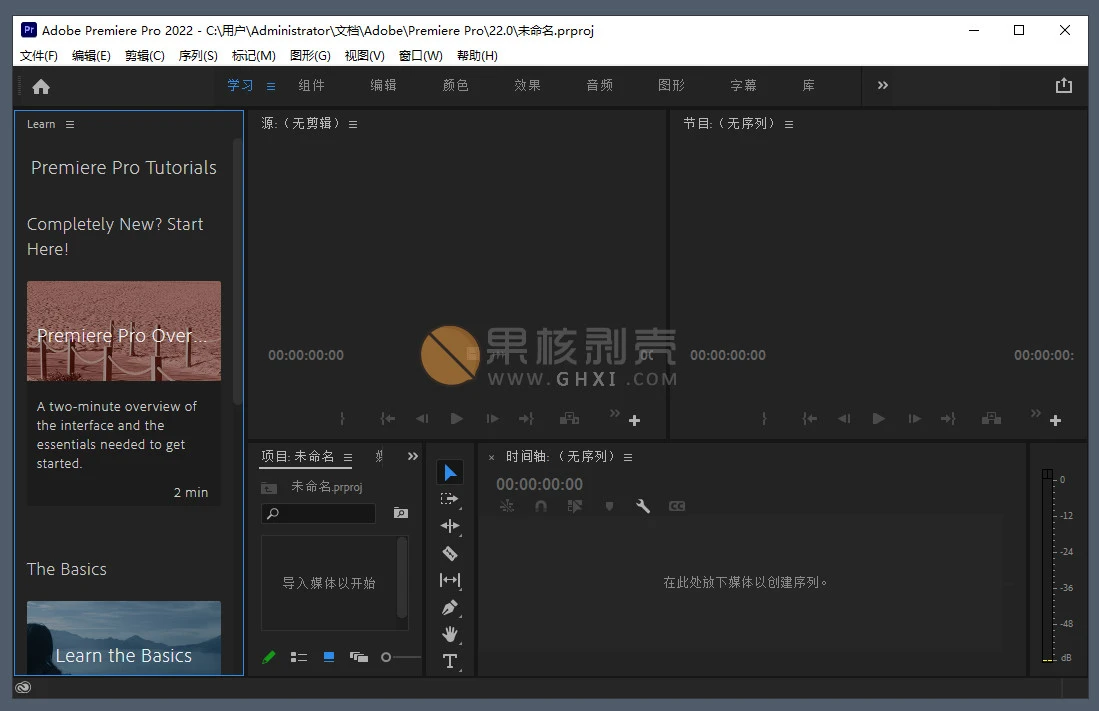
Task: Switch to the 图形 workspace
Action: (671, 85)
